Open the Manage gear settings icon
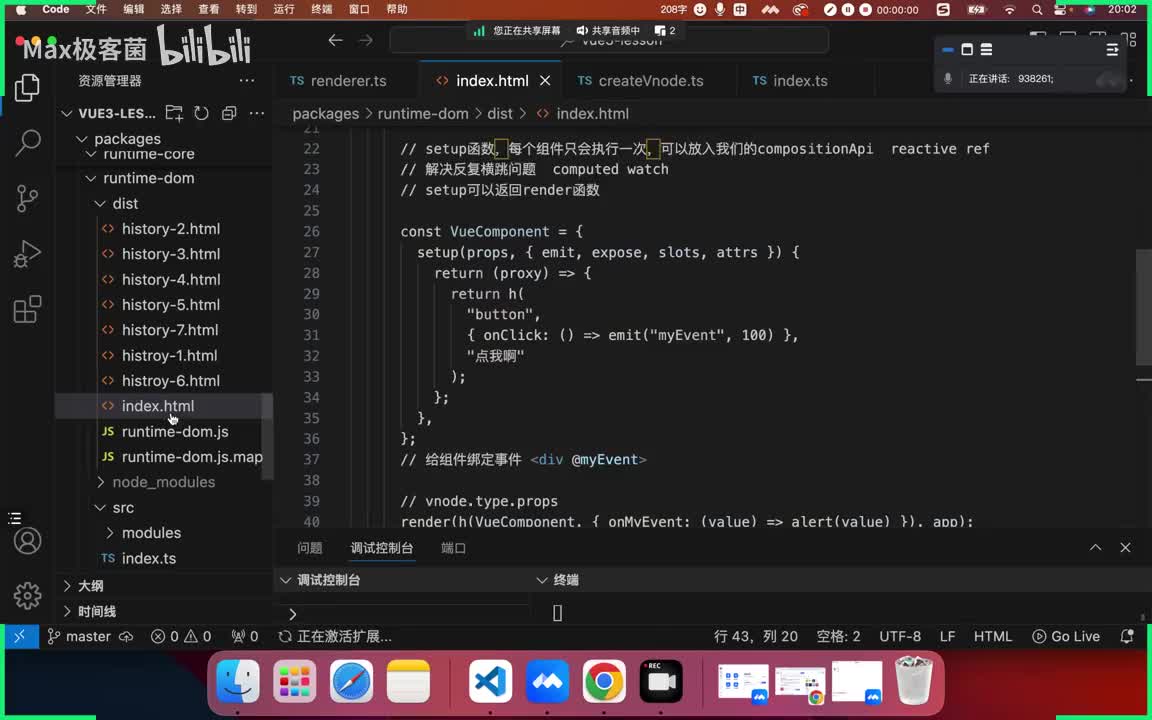This screenshot has width=1152, height=720. (27, 595)
